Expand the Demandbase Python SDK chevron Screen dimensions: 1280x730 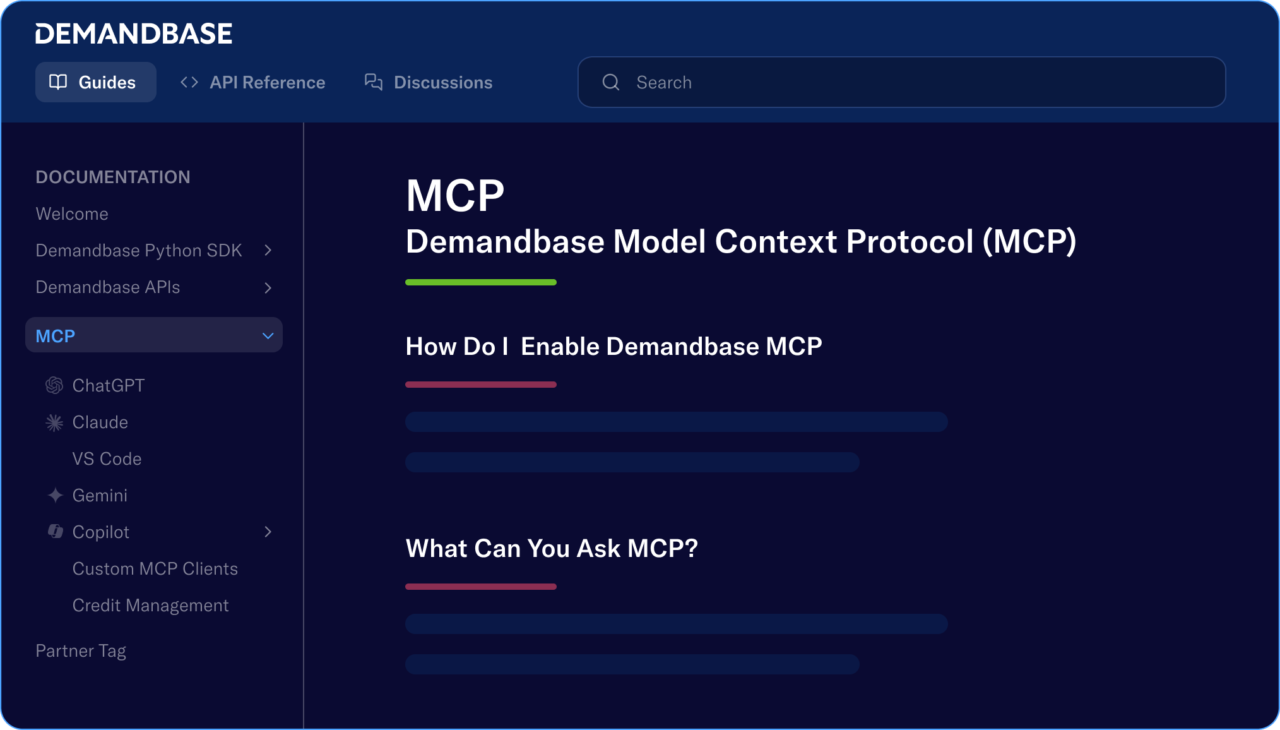[x=267, y=250]
